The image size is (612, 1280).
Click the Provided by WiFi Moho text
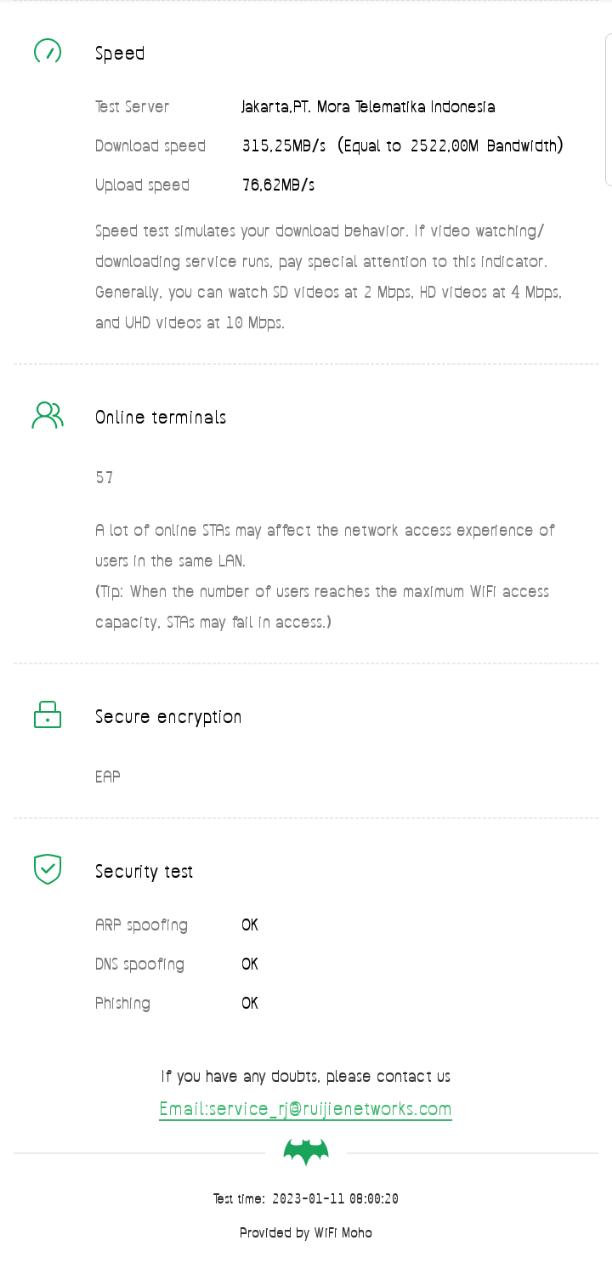coord(306,1232)
